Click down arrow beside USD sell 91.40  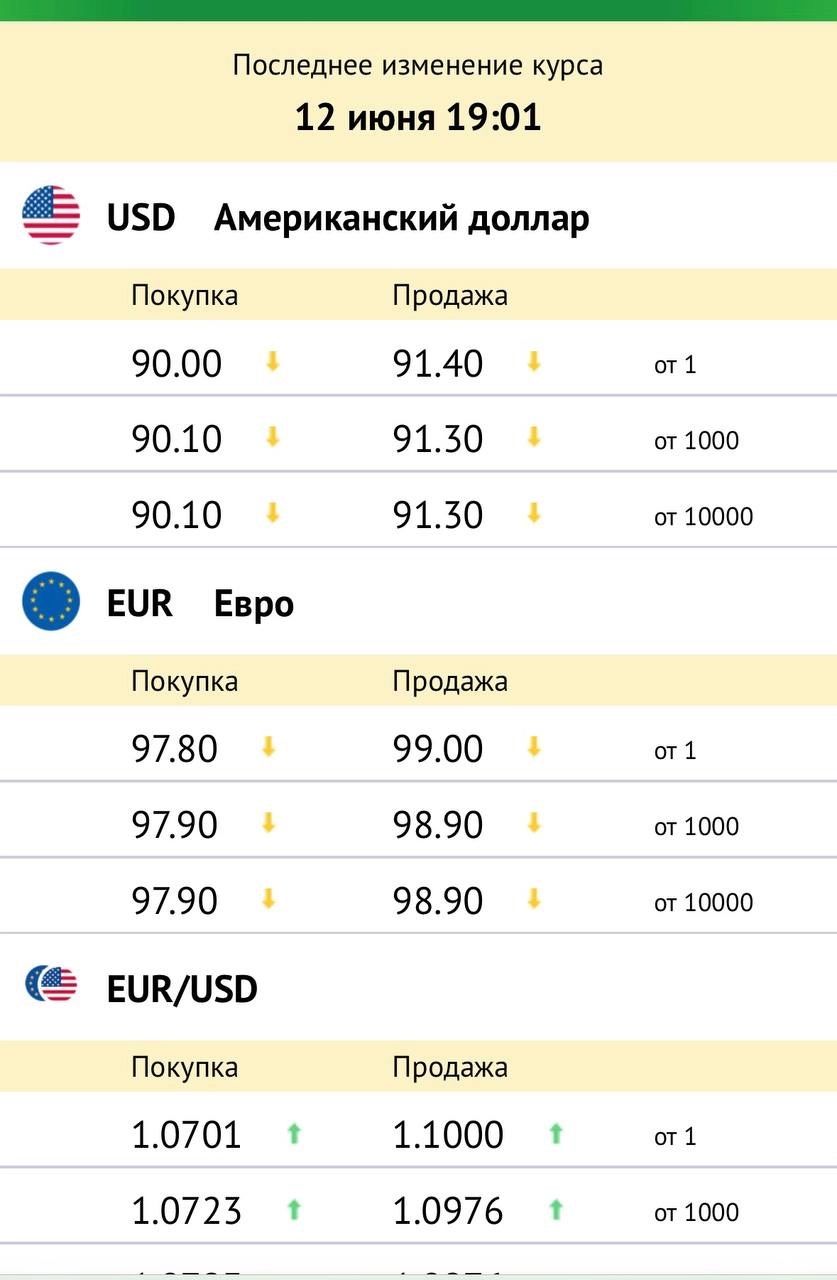pos(534,362)
